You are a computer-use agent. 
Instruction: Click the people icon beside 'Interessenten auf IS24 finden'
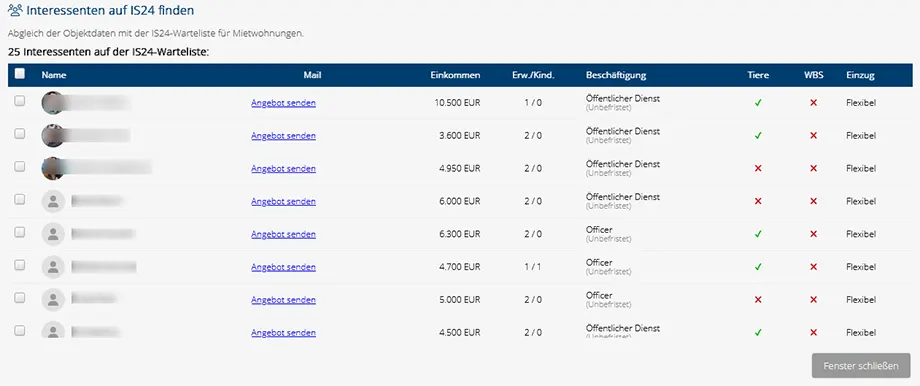coord(15,10)
